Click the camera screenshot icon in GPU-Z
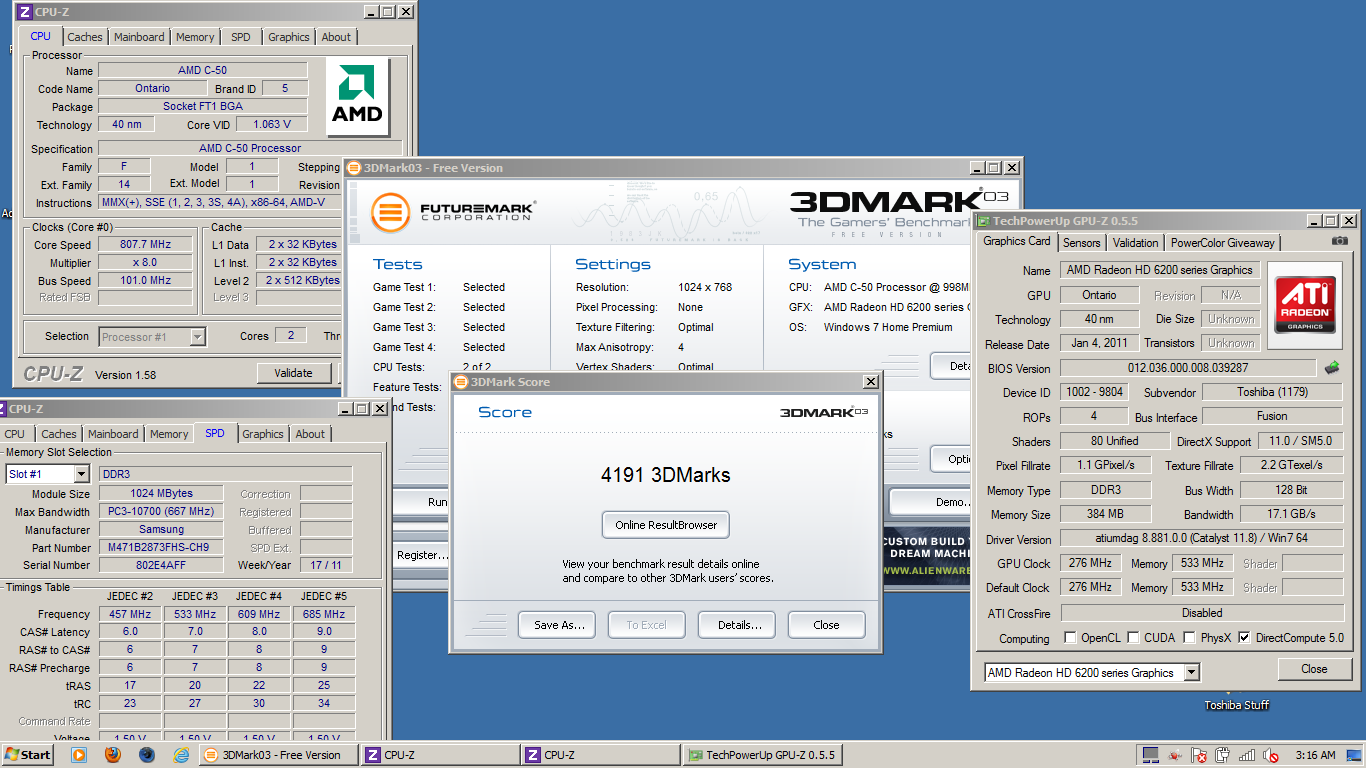Screen dimensions: 1366x768 click(1340, 241)
